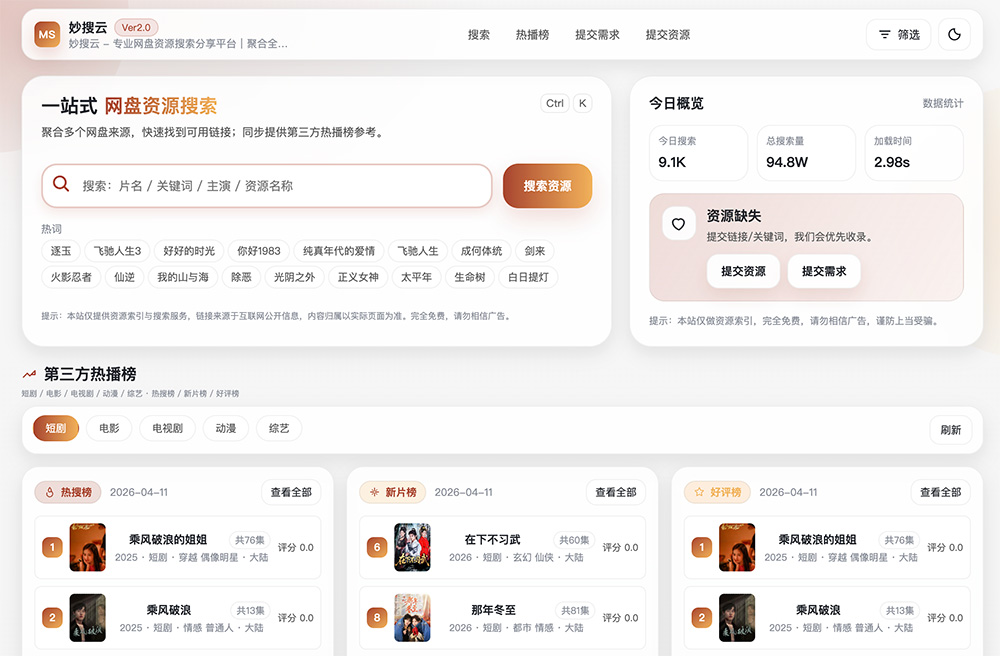The height and width of the screenshot is (656, 1000).
Task: Expand 查看全部 for the 热搜榜 list
Action: tap(291, 492)
